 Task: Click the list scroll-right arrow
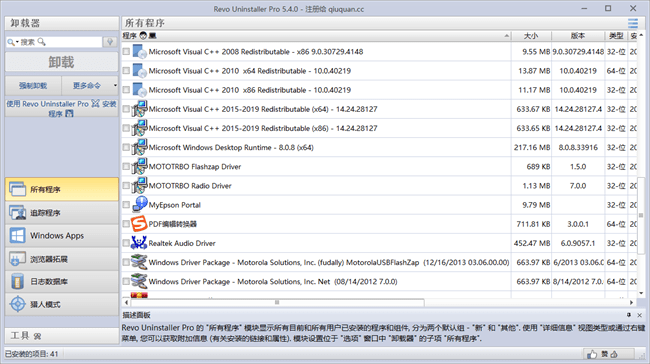click(x=631, y=303)
